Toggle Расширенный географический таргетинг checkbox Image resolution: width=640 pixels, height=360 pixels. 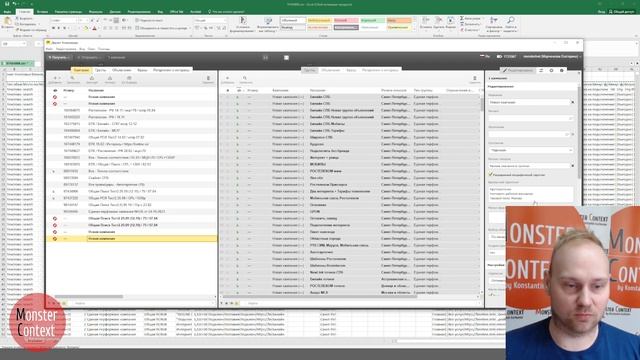click(x=491, y=174)
